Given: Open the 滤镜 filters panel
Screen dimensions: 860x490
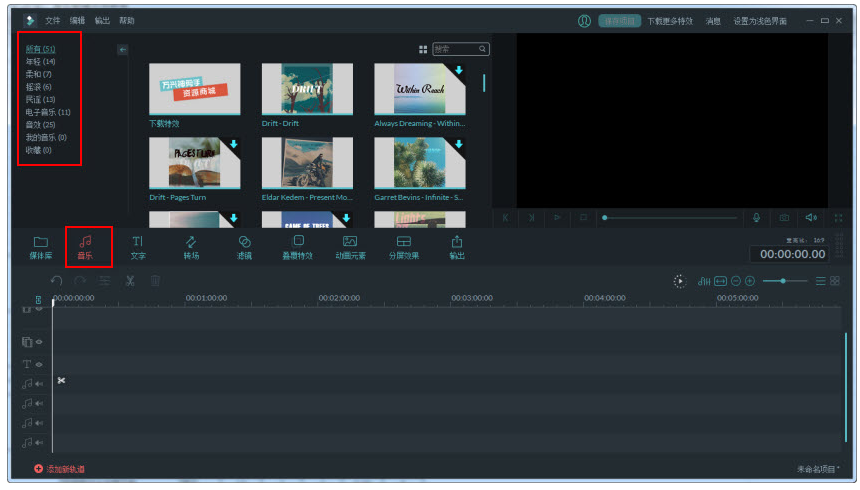Looking at the screenshot, I should [244, 246].
